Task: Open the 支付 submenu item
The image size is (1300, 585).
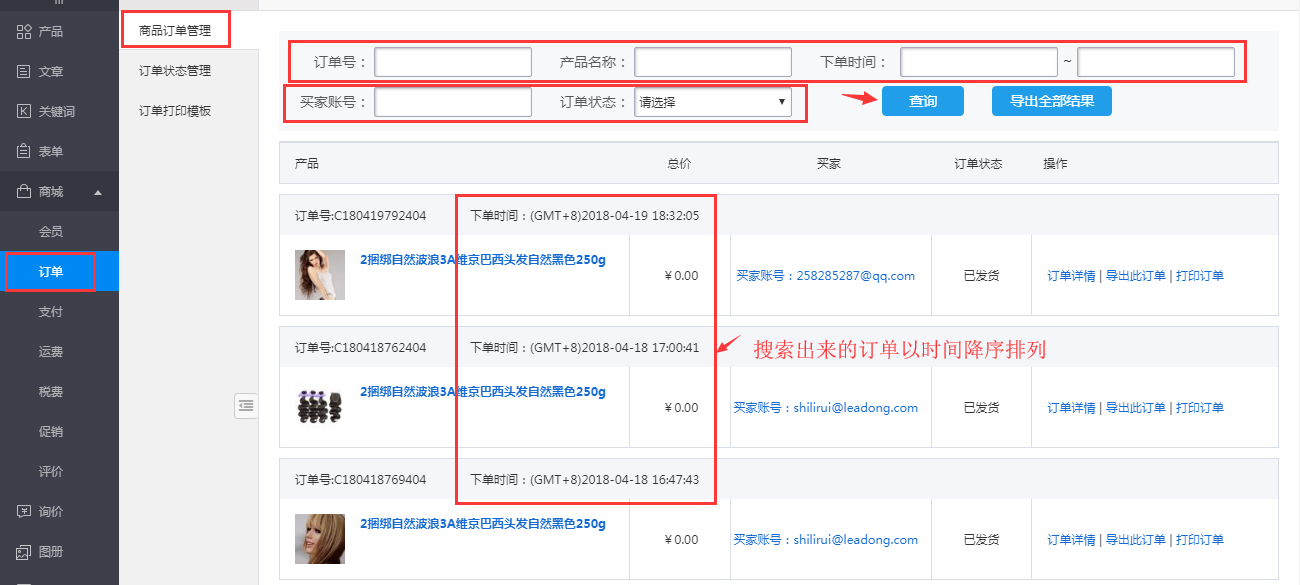Action: click(51, 312)
